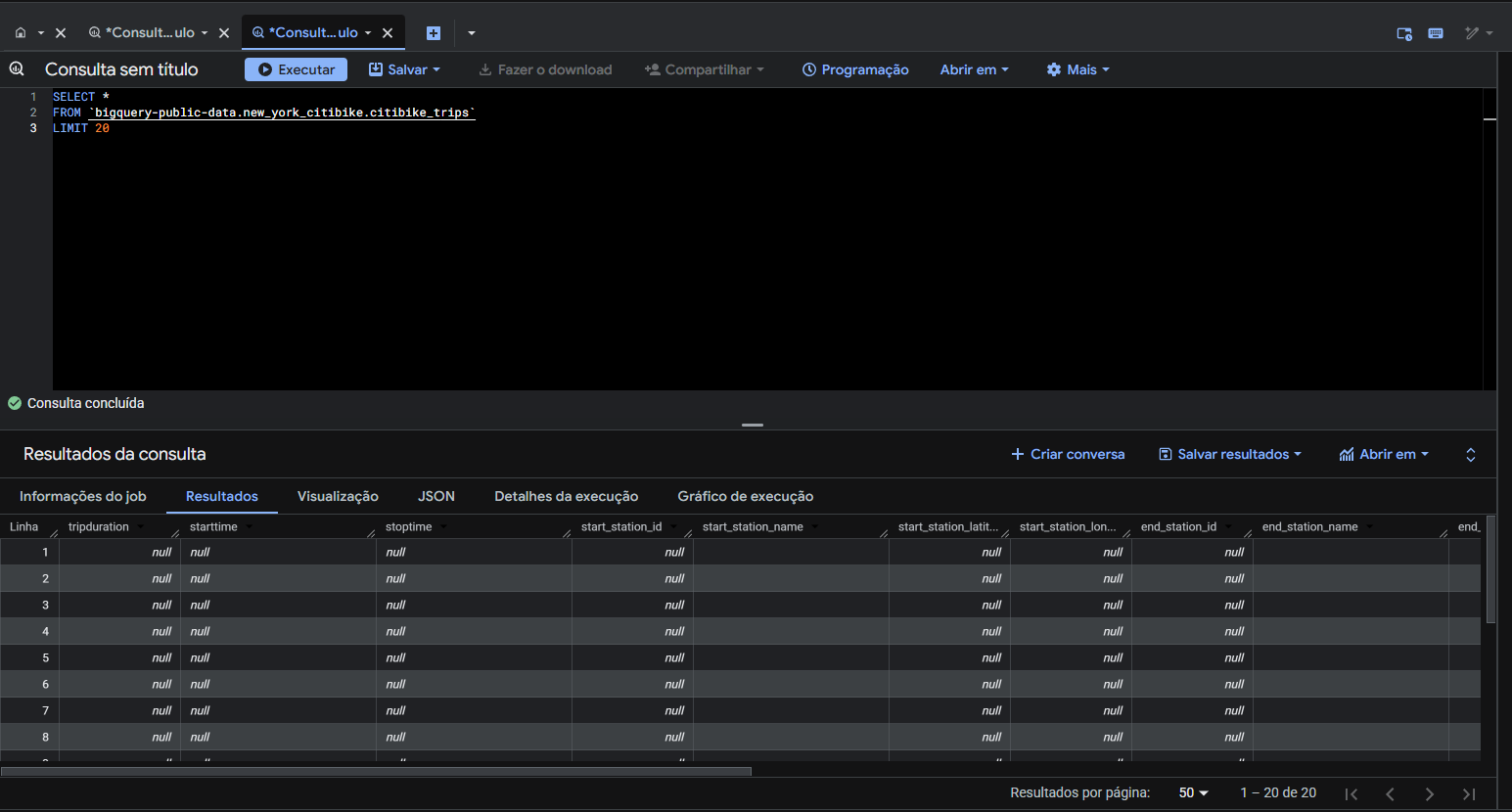1512x812 pixels.
Task: Open Programação schedule option
Action: click(x=855, y=69)
